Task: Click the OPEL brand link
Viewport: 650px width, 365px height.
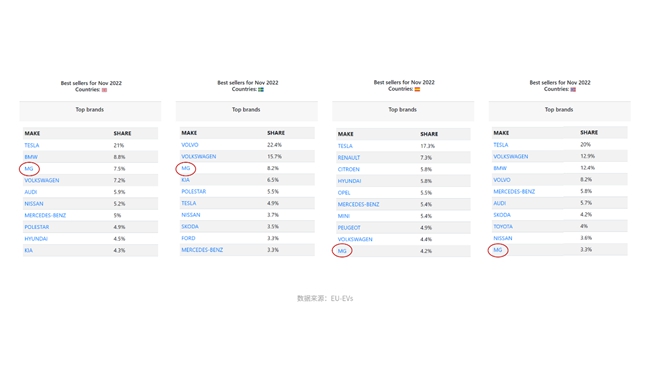Action: (x=344, y=193)
